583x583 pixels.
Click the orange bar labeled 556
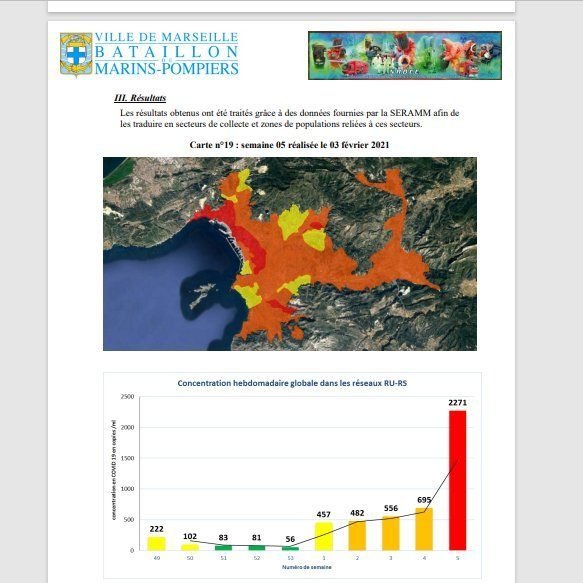pyautogui.click(x=390, y=533)
